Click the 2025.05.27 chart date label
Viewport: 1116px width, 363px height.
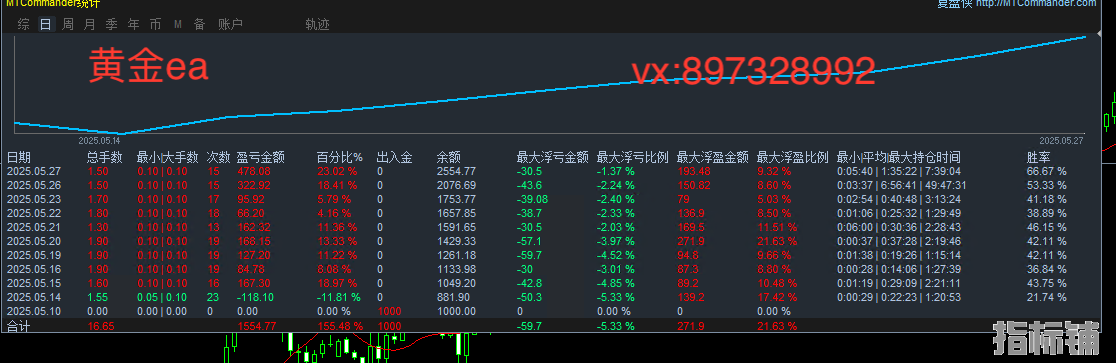(1061, 141)
